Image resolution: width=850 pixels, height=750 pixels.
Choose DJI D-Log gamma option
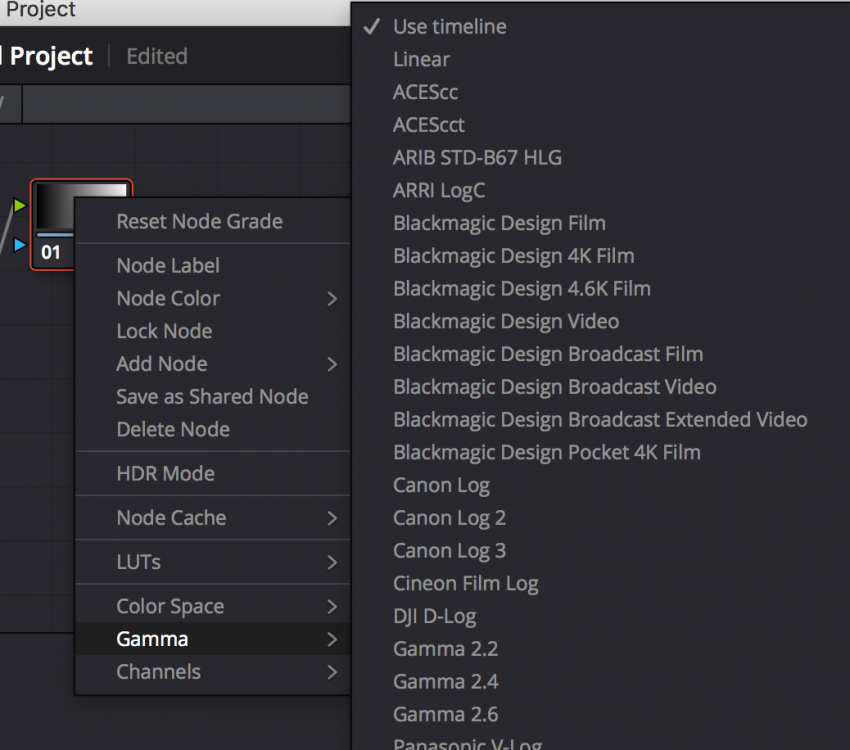(x=434, y=616)
